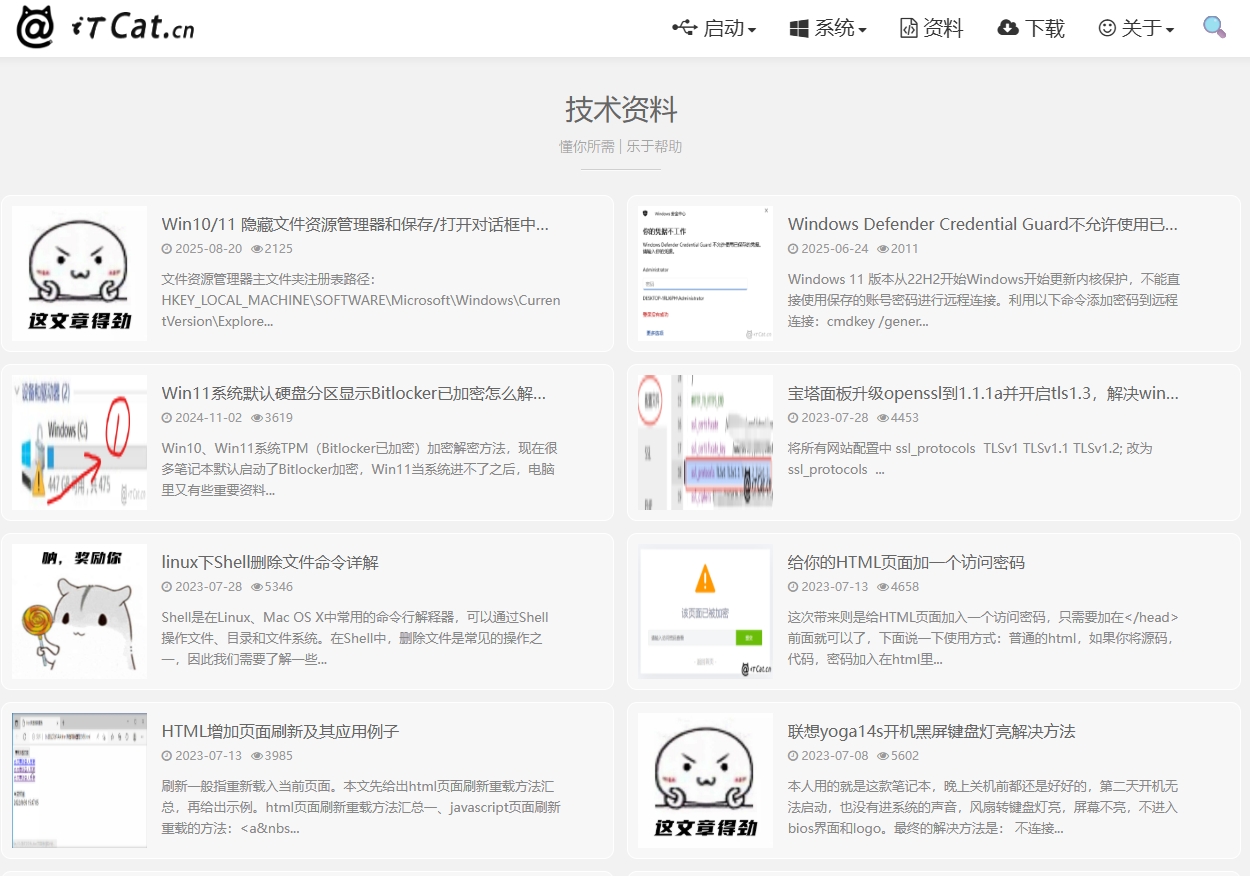The image size is (1250, 876).
Task: Click the warning triangle thumbnail on HTML密码 article
Action: coord(705,611)
